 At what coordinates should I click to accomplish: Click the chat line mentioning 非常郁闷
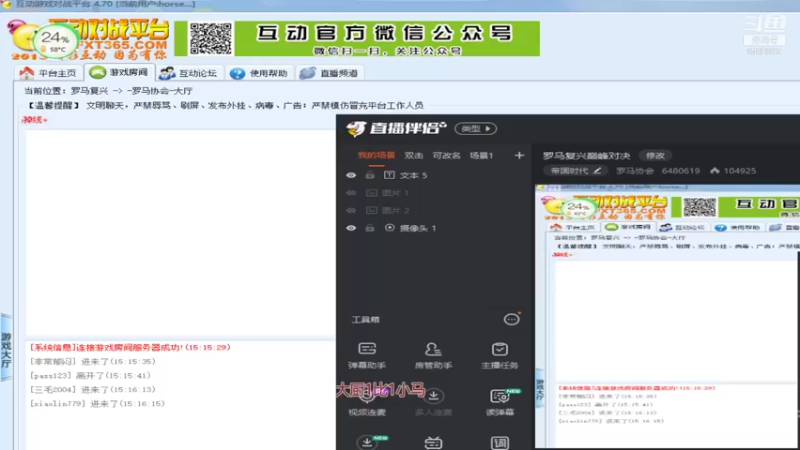click(x=93, y=362)
